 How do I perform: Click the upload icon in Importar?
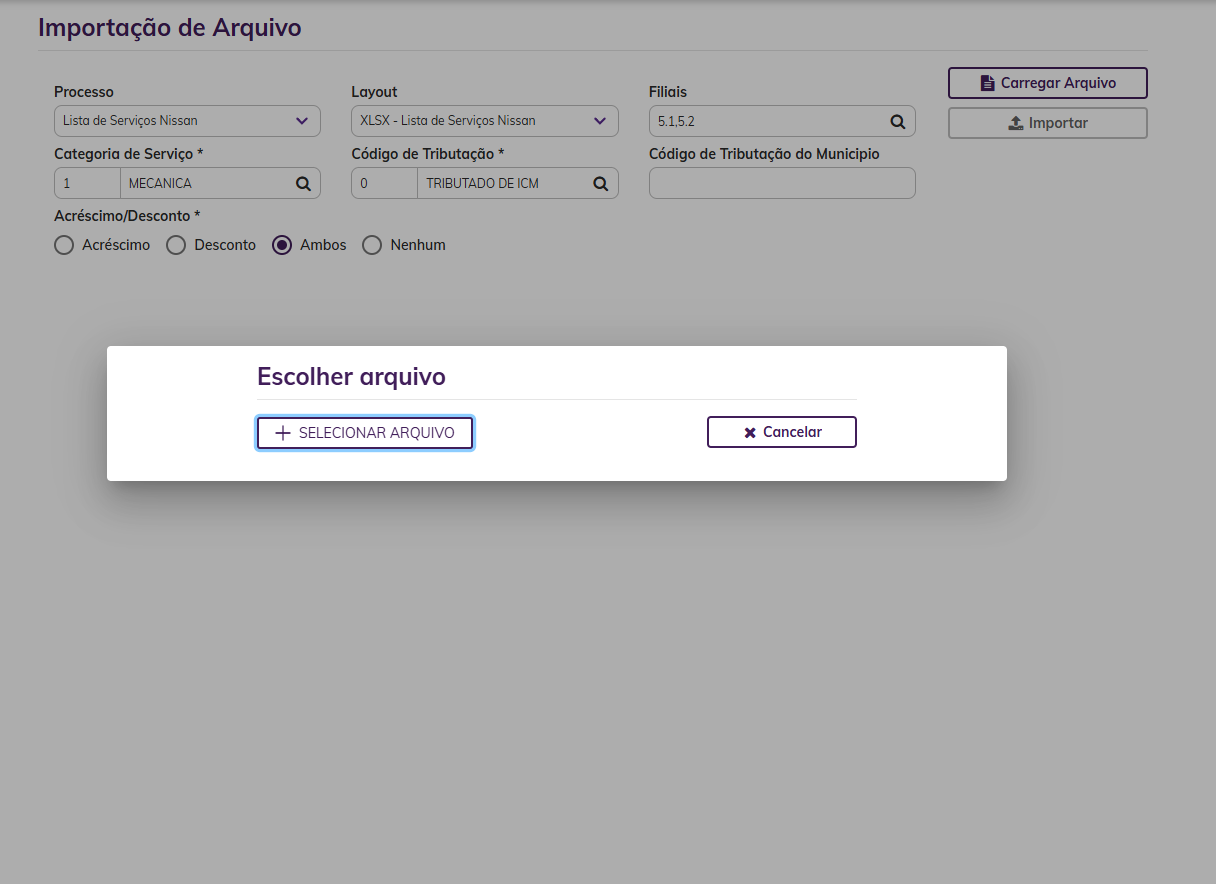pos(1015,123)
